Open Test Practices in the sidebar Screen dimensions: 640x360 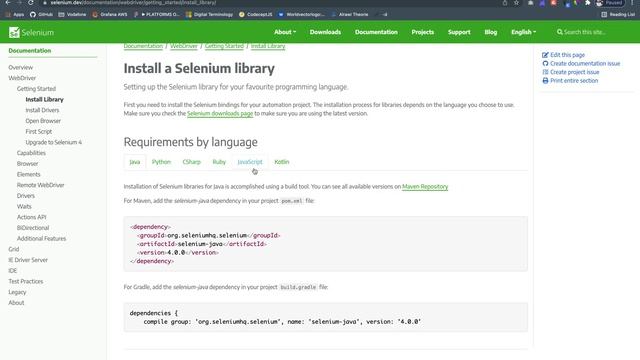pos(25,281)
